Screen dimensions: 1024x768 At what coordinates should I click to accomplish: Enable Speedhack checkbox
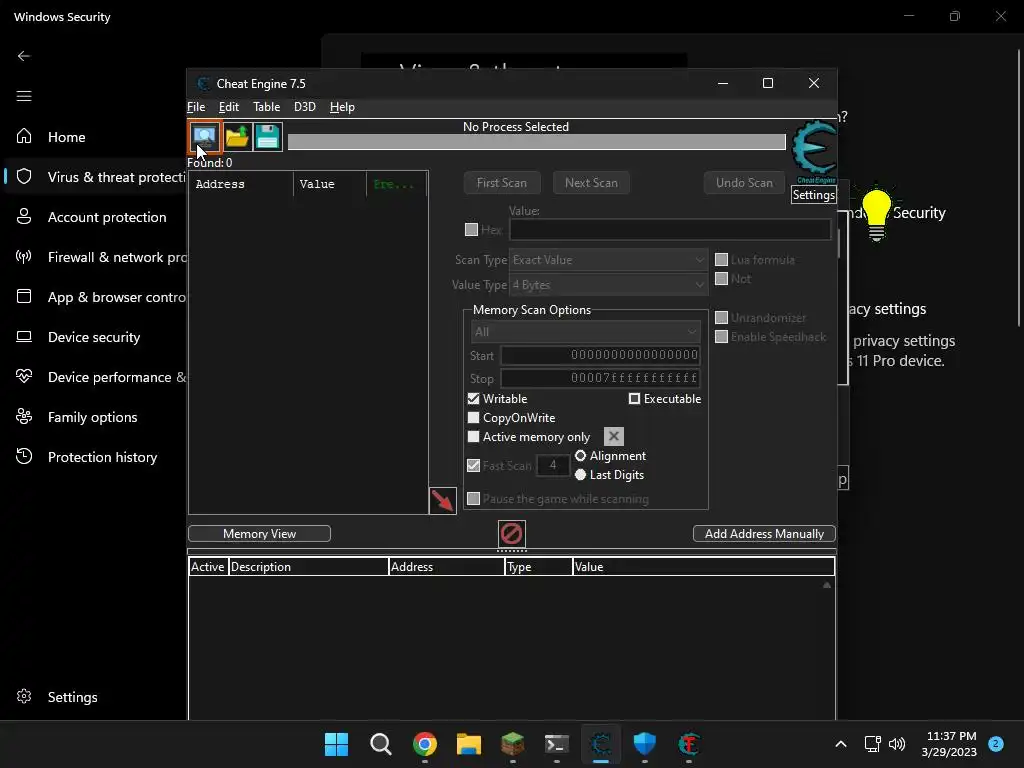[x=721, y=336]
